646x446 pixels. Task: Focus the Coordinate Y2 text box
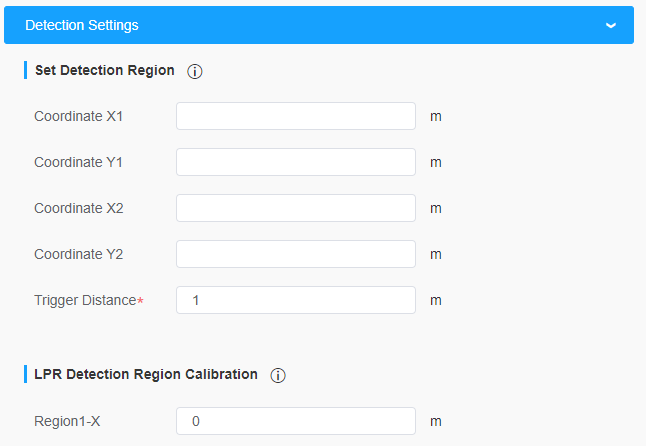pos(296,254)
